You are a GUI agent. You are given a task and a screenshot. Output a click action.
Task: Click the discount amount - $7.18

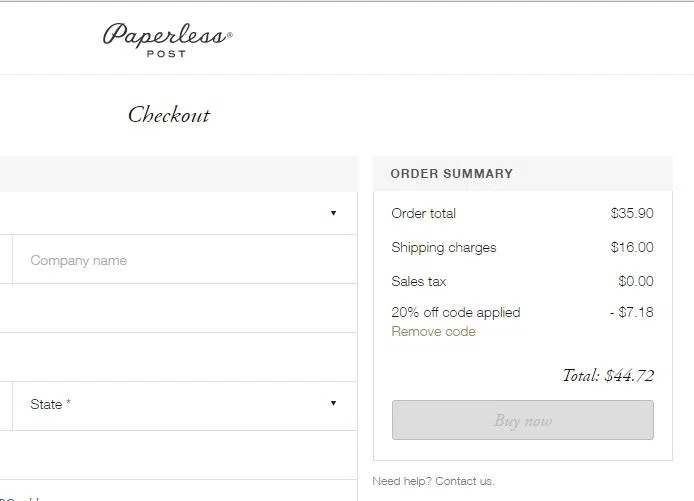[x=632, y=312]
